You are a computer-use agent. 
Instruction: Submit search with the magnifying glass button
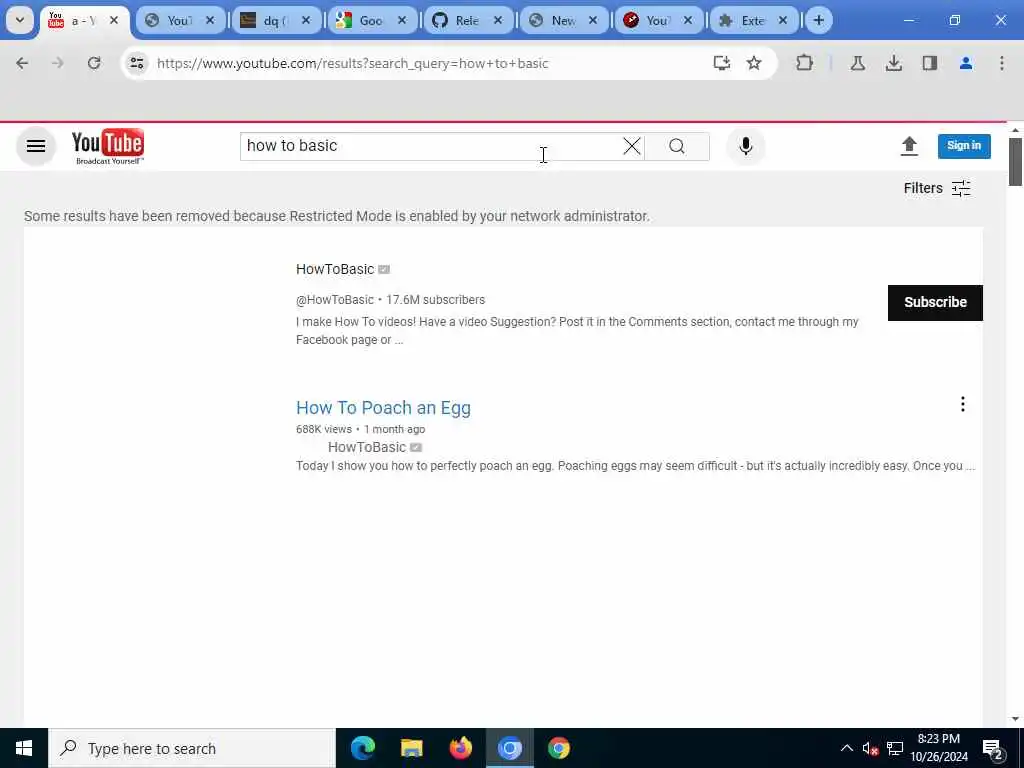(x=677, y=146)
